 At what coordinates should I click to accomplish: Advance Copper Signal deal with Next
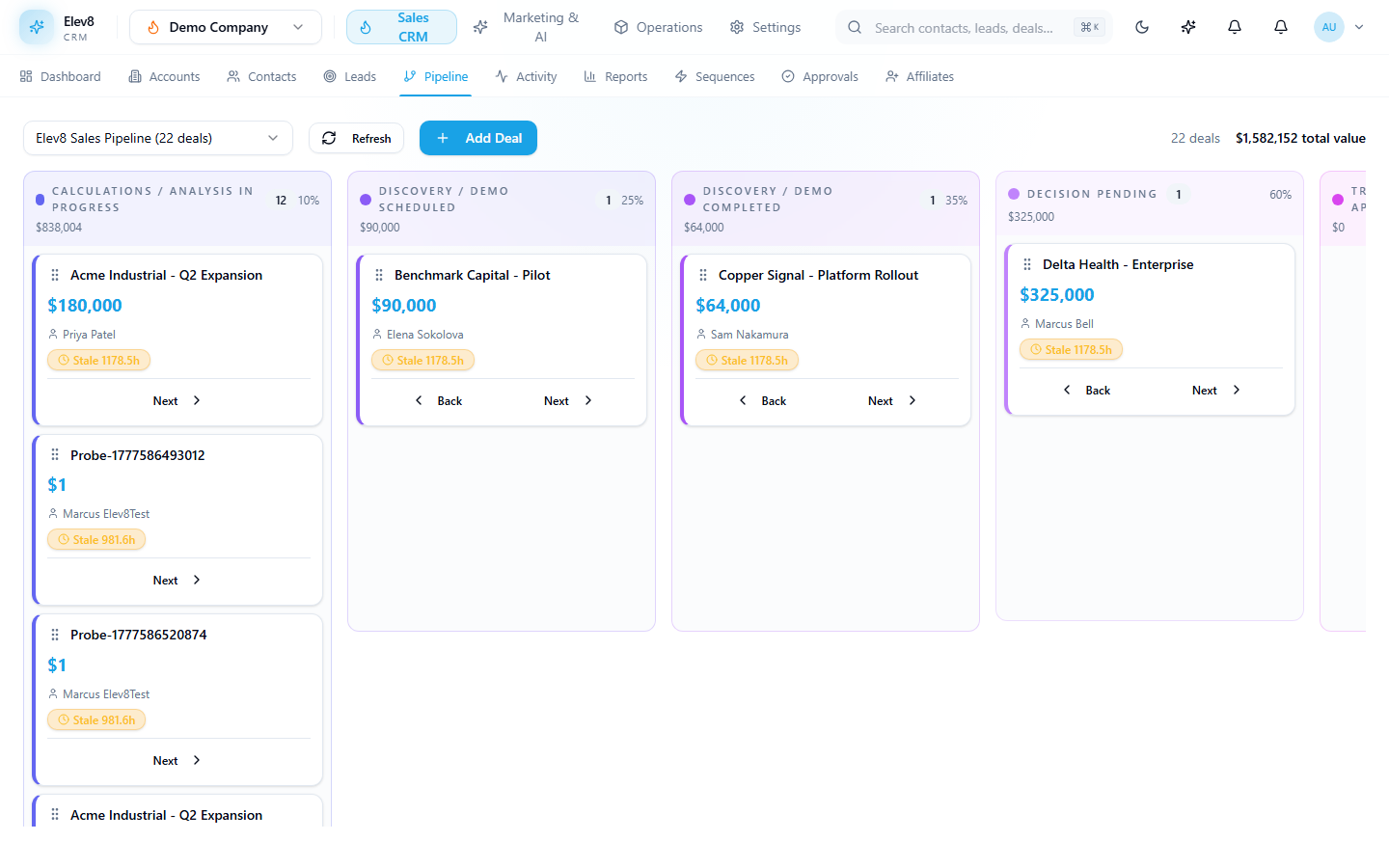point(892,400)
